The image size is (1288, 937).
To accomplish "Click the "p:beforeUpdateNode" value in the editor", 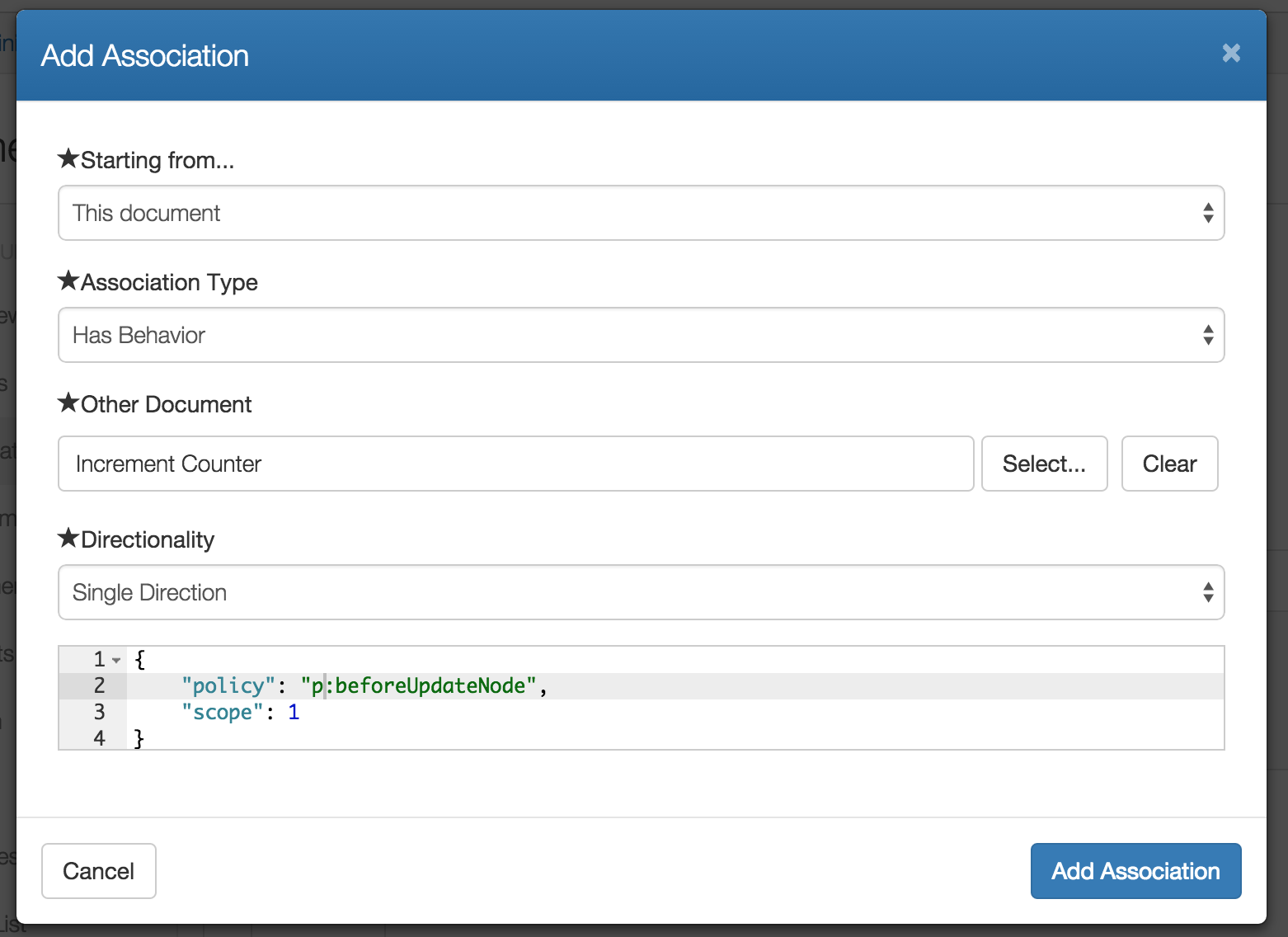I will click(x=419, y=685).
